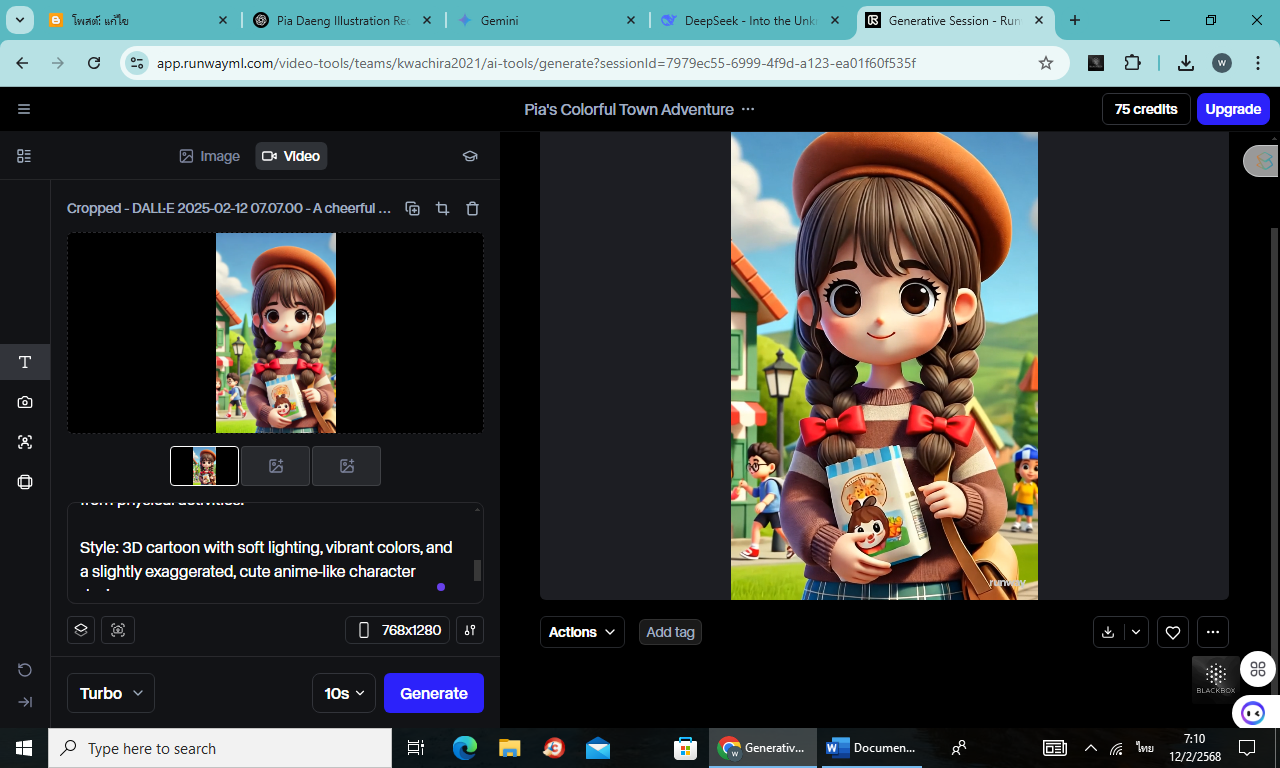Click the Blackbox extension widget
1280x768 pixels.
(x=1216, y=679)
